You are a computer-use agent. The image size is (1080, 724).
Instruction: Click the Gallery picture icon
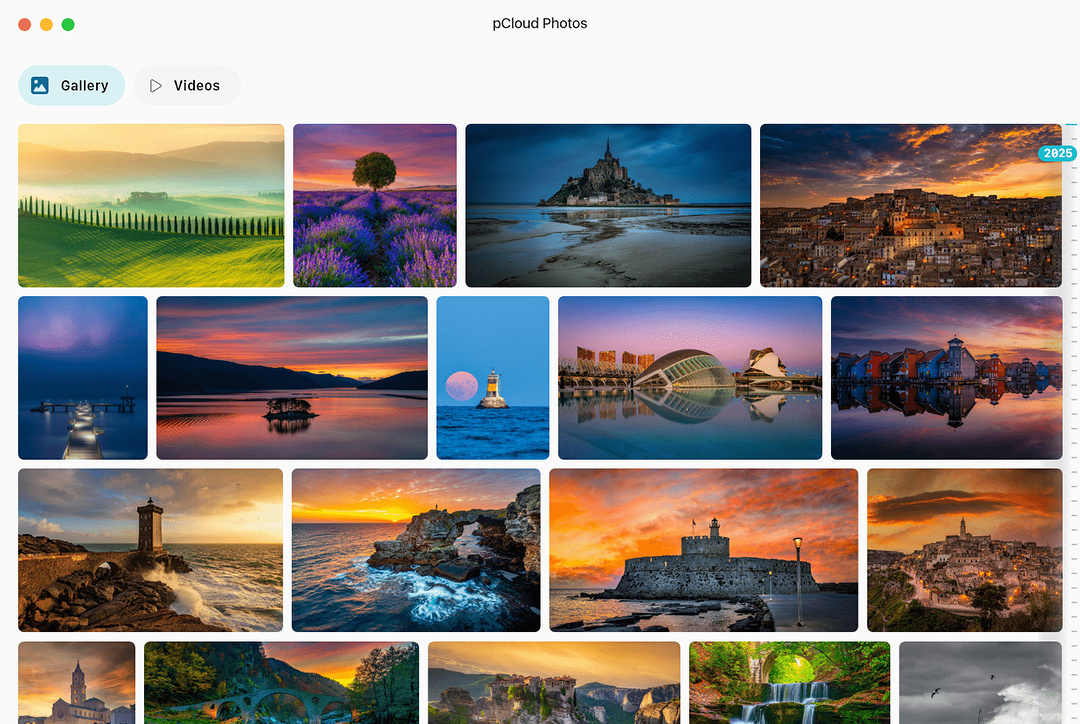click(40, 86)
